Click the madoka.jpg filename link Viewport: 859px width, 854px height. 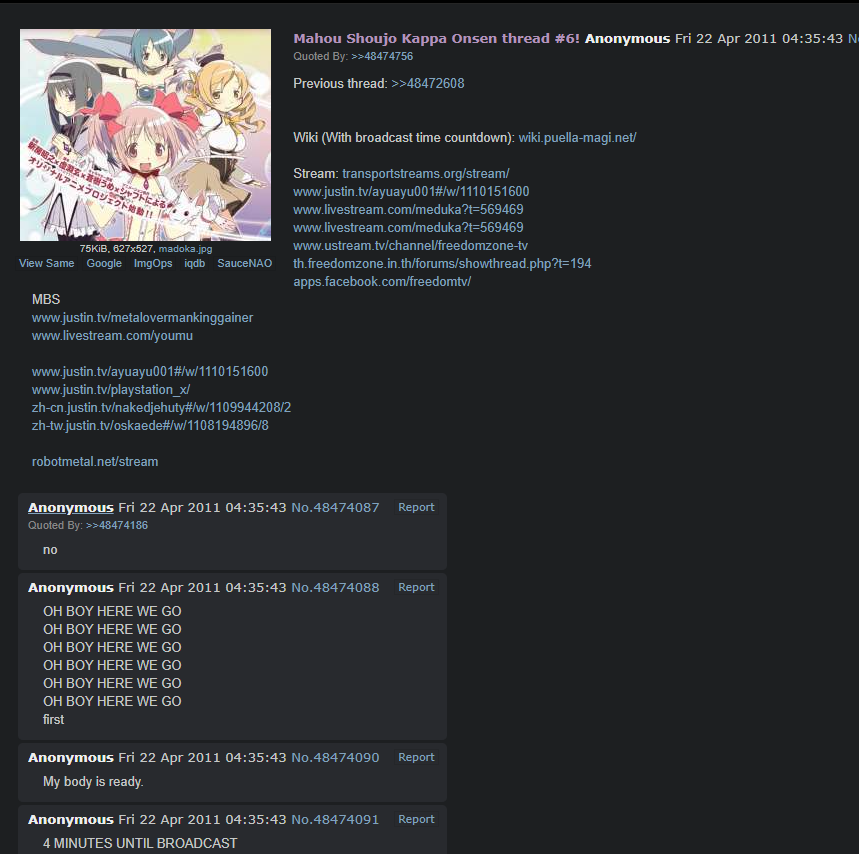pos(185,249)
